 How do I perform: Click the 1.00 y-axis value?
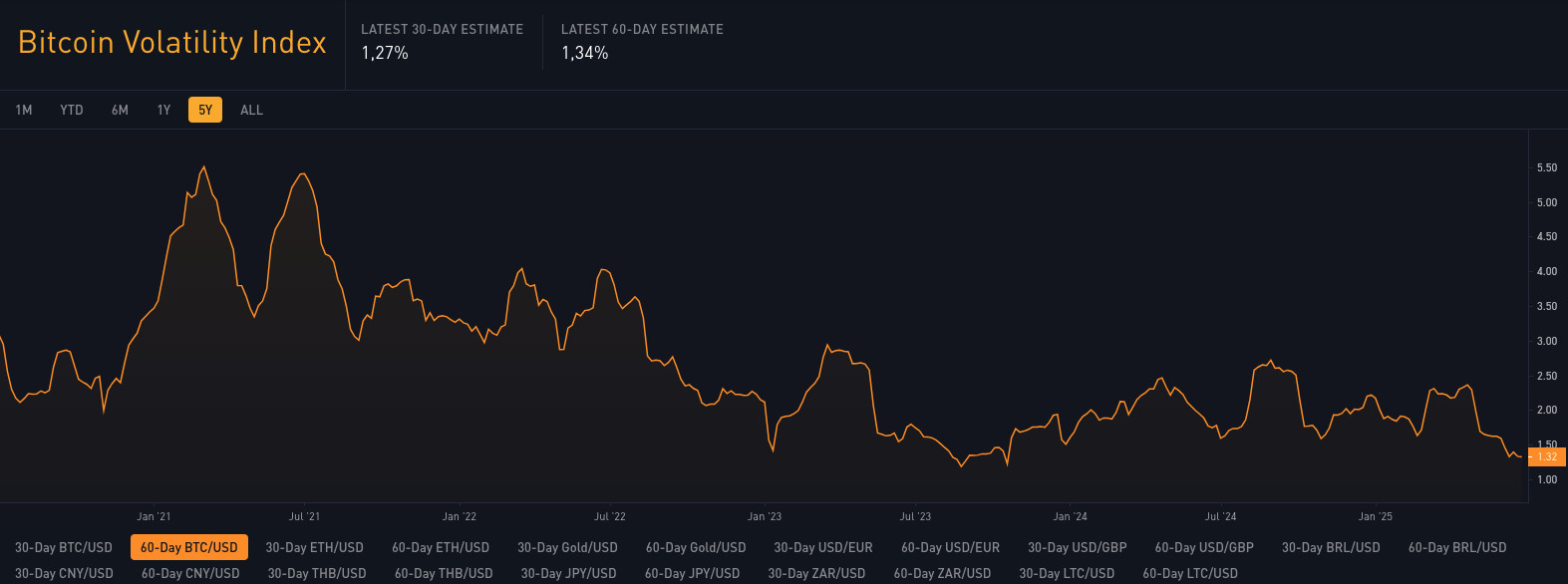click(x=1547, y=479)
